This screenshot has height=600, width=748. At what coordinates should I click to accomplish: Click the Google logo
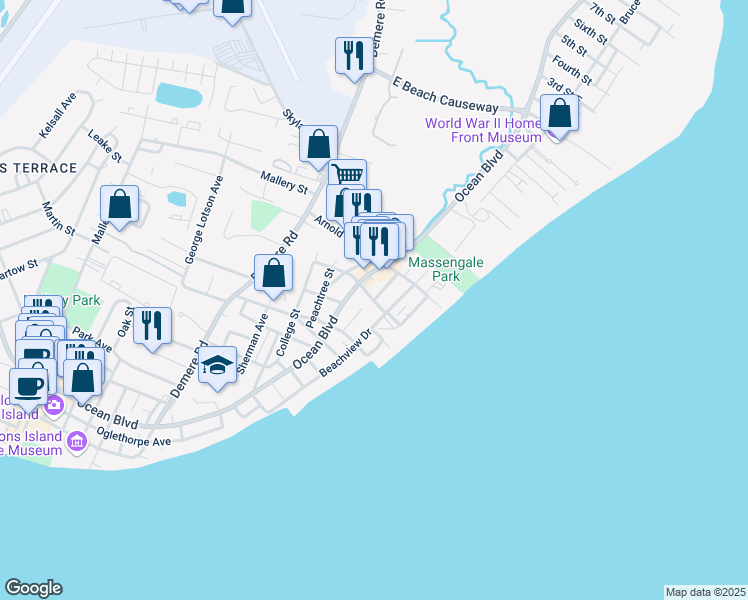33,588
